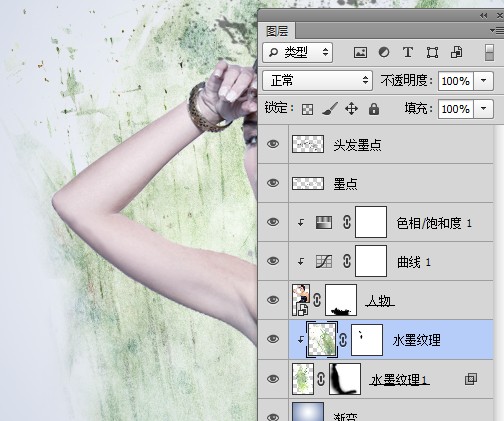Filter for shape layers icon
The image size is (504, 421).
click(432, 52)
